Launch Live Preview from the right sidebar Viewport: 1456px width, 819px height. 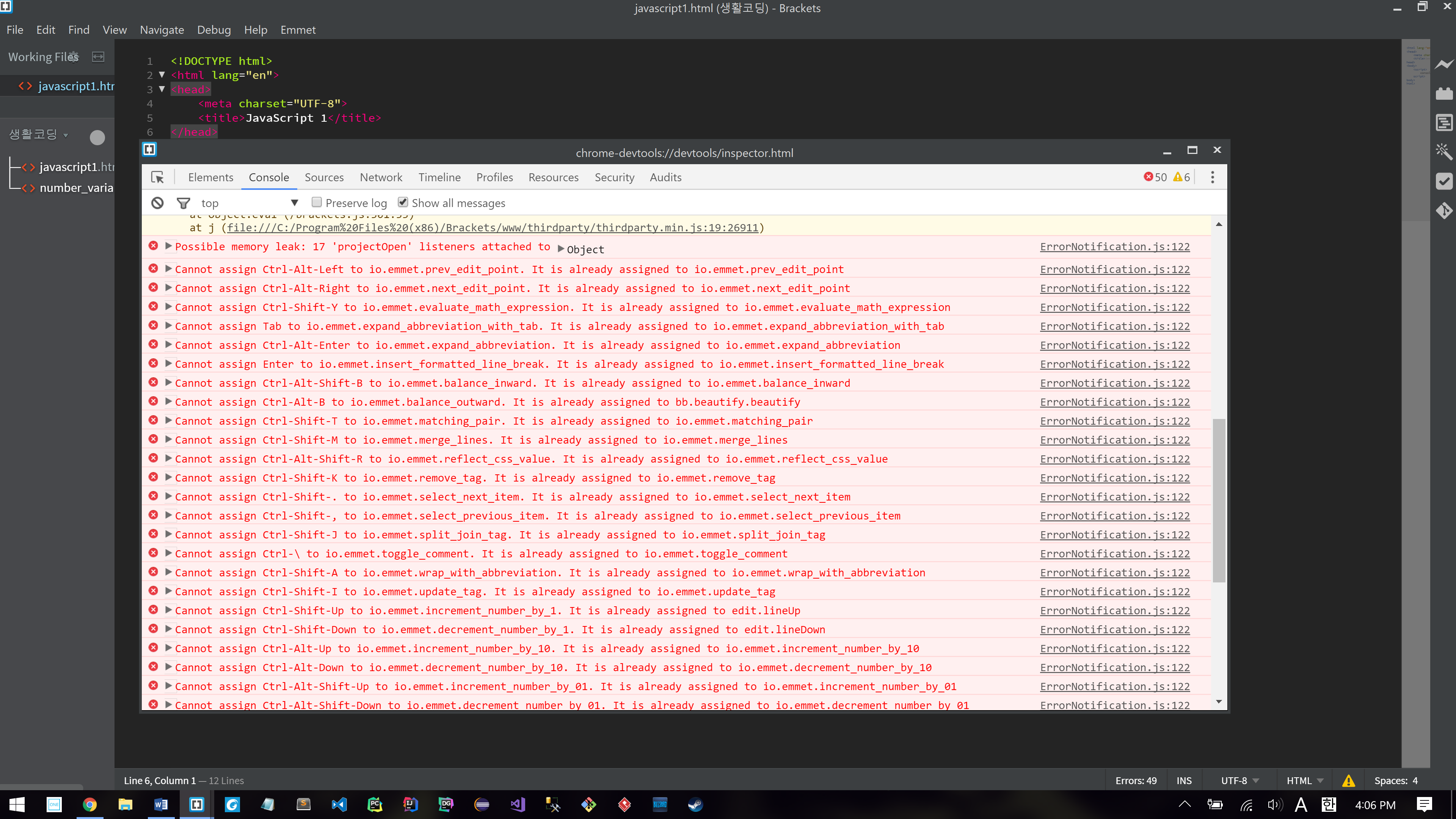[1445, 64]
